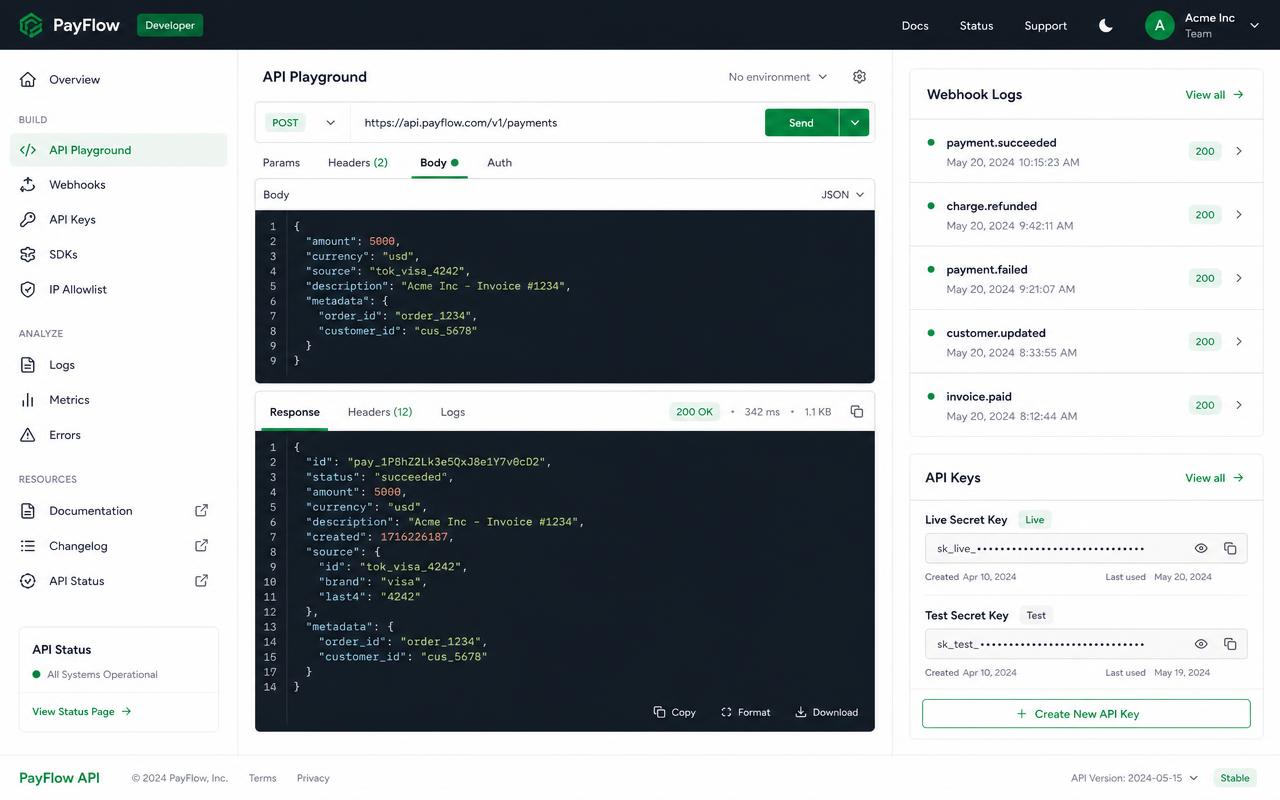Open the No environment selector

(778, 77)
